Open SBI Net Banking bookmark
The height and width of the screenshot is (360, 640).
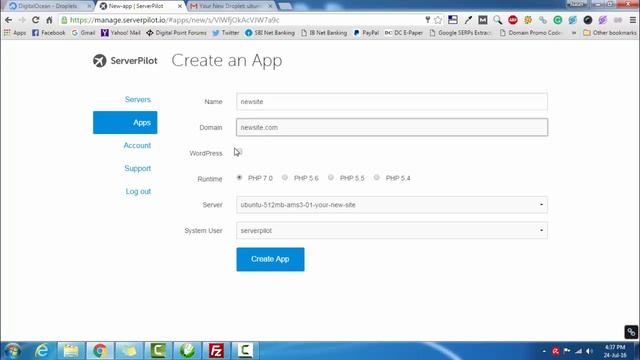click(x=270, y=33)
